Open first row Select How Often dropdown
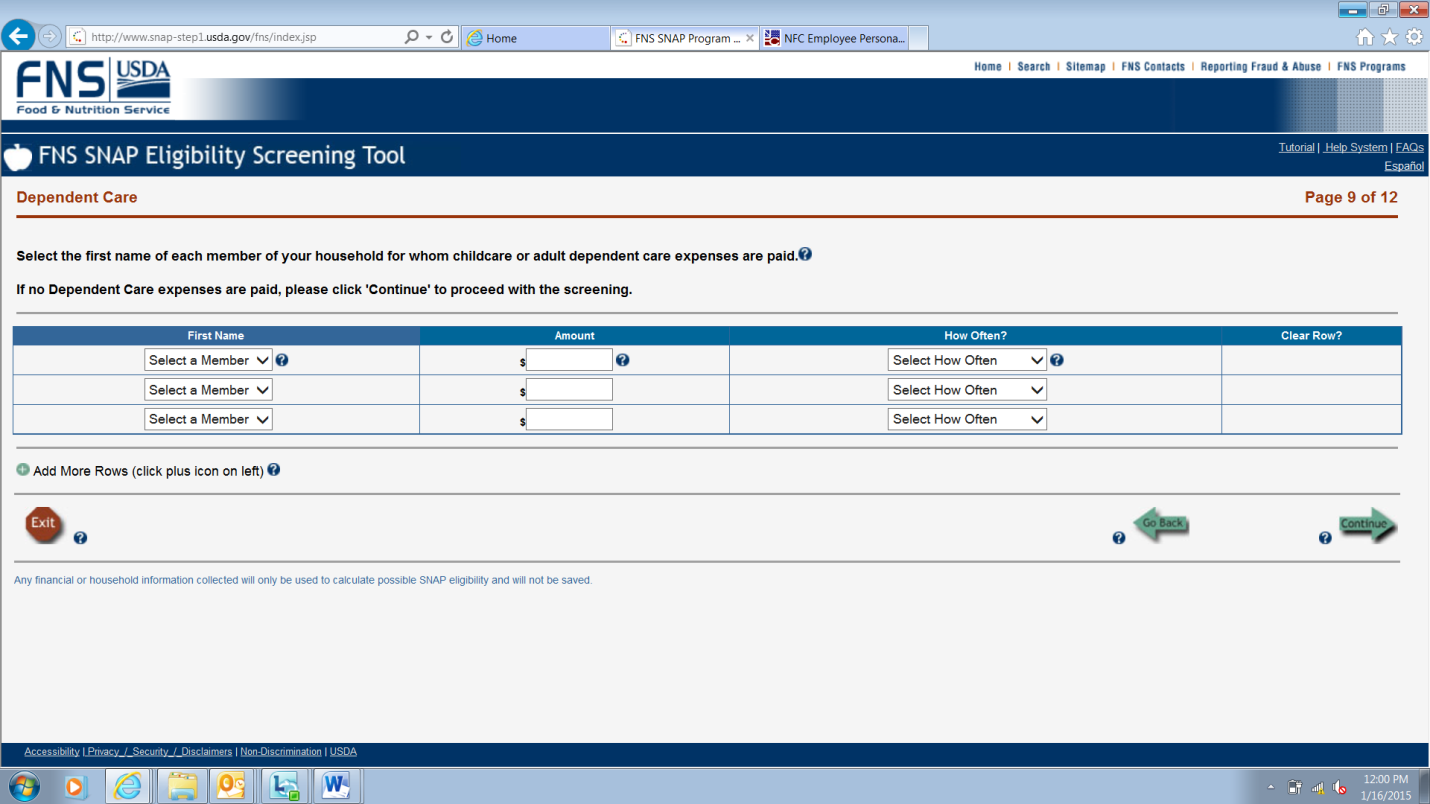 tap(967, 360)
